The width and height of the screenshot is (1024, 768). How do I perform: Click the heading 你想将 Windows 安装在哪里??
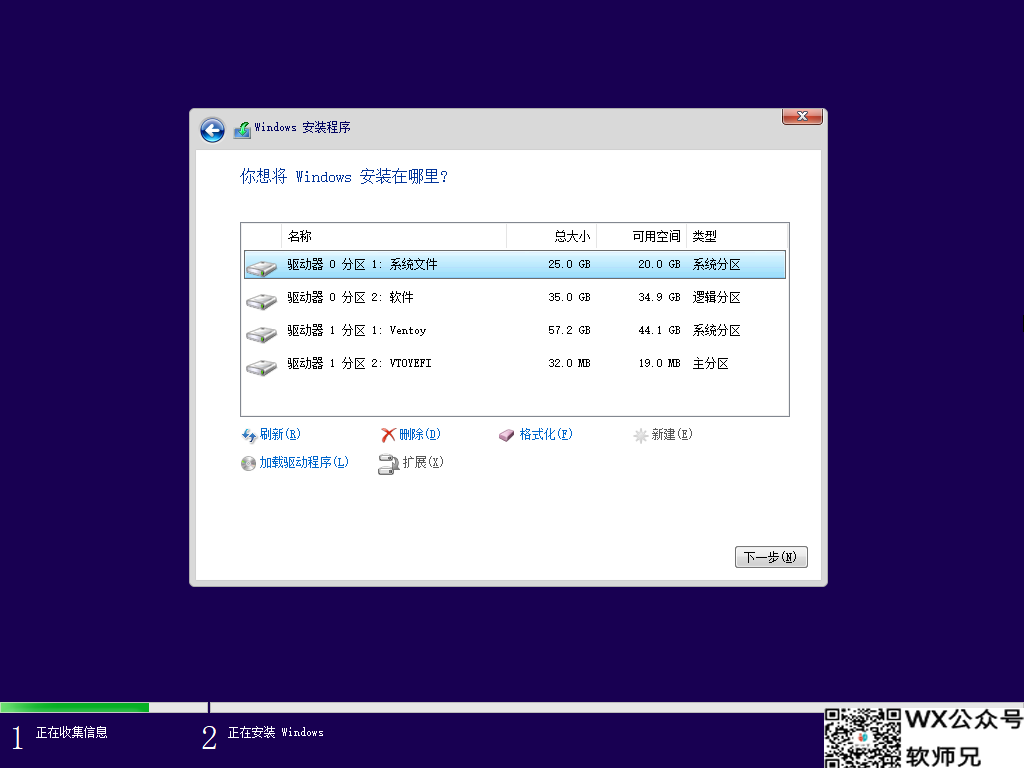coord(344,176)
